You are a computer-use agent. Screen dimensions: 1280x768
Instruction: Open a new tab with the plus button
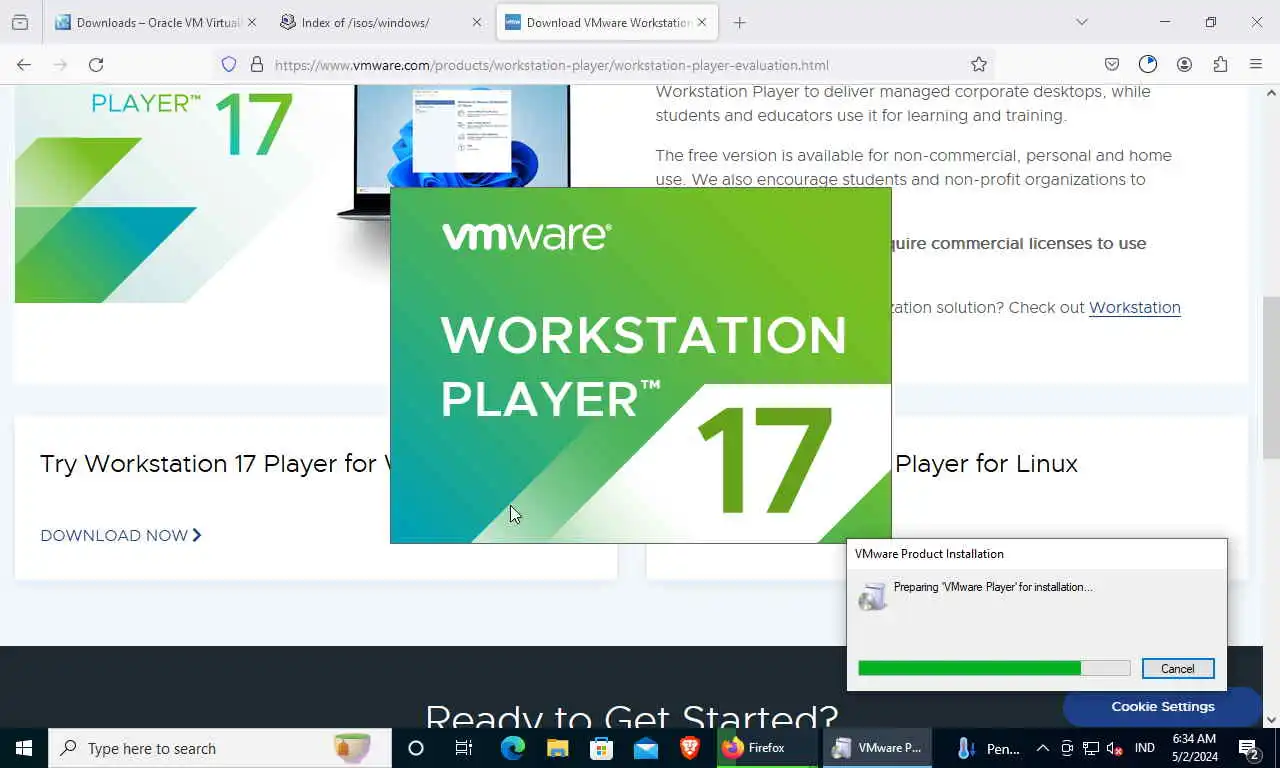click(740, 22)
